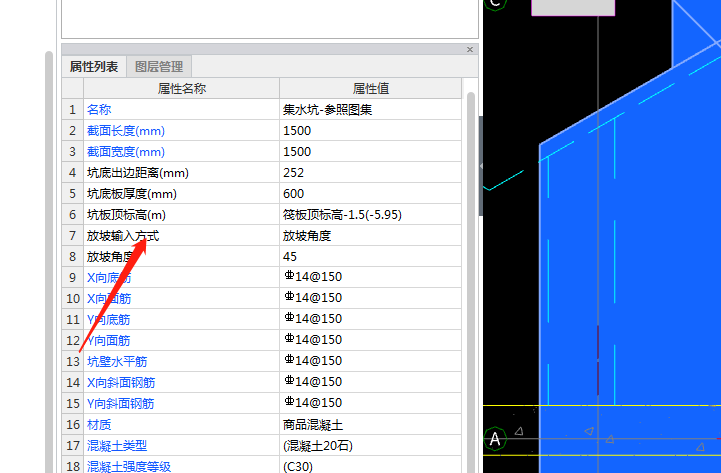
Task: Edit the 截面宽度 value 1500
Action: pos(371,152)
